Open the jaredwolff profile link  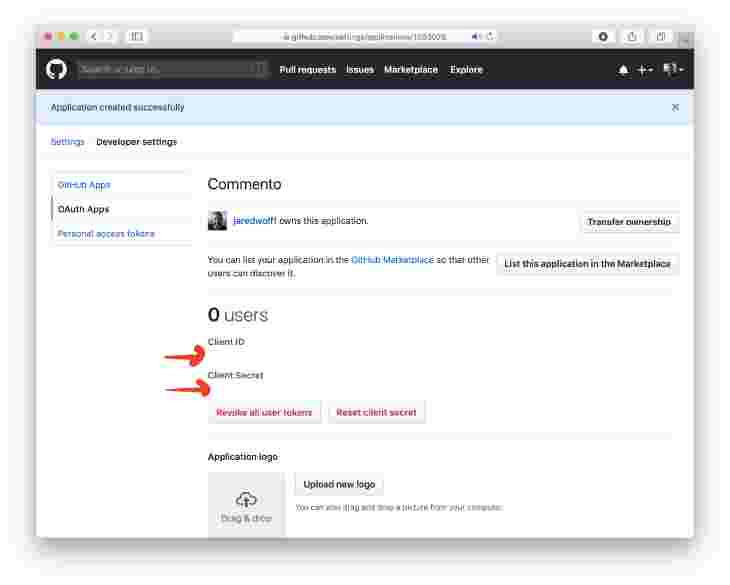254,221
